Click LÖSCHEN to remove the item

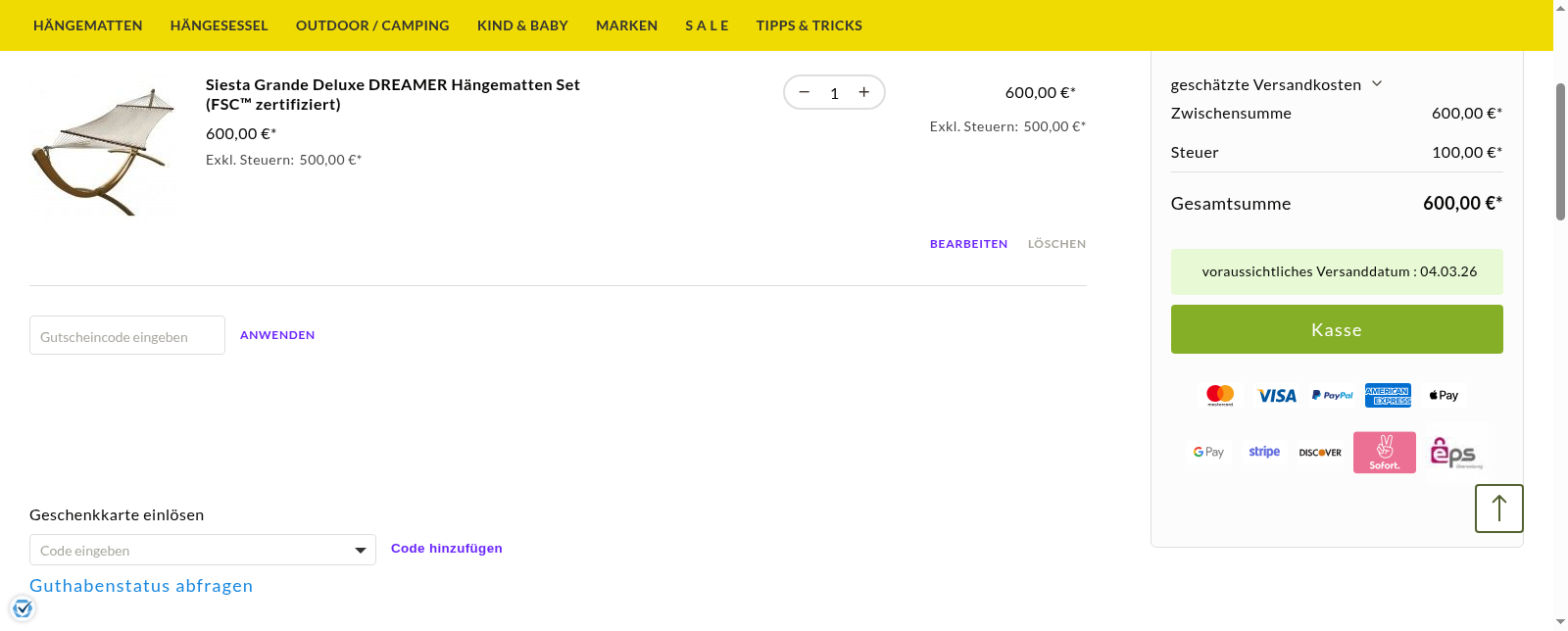1056,244
